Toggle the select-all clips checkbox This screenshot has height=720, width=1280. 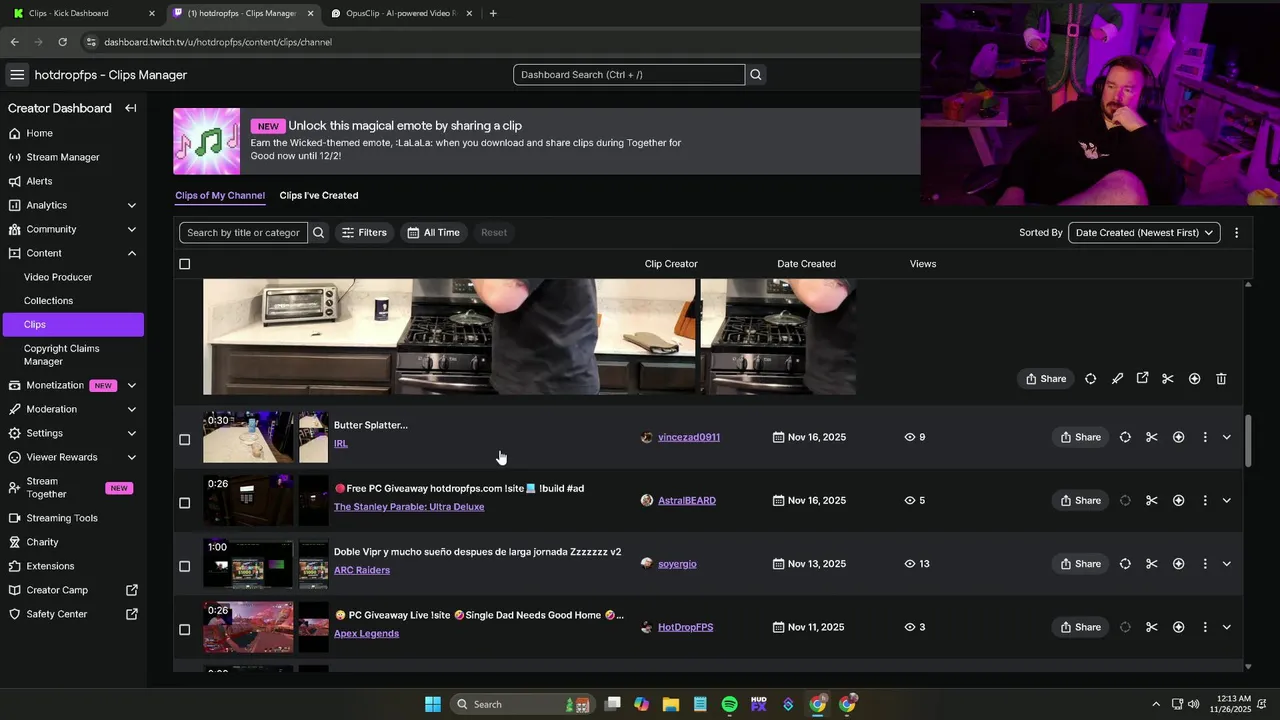tap(184, 264)
